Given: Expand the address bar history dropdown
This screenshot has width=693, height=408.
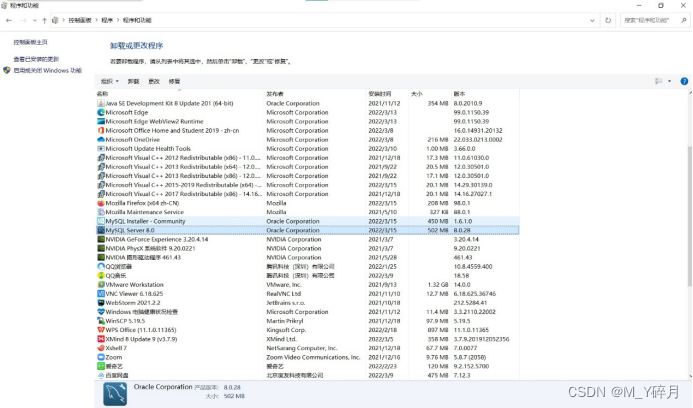Looking at the screenshot, I should pyautogui.click(x=592, y=20).
